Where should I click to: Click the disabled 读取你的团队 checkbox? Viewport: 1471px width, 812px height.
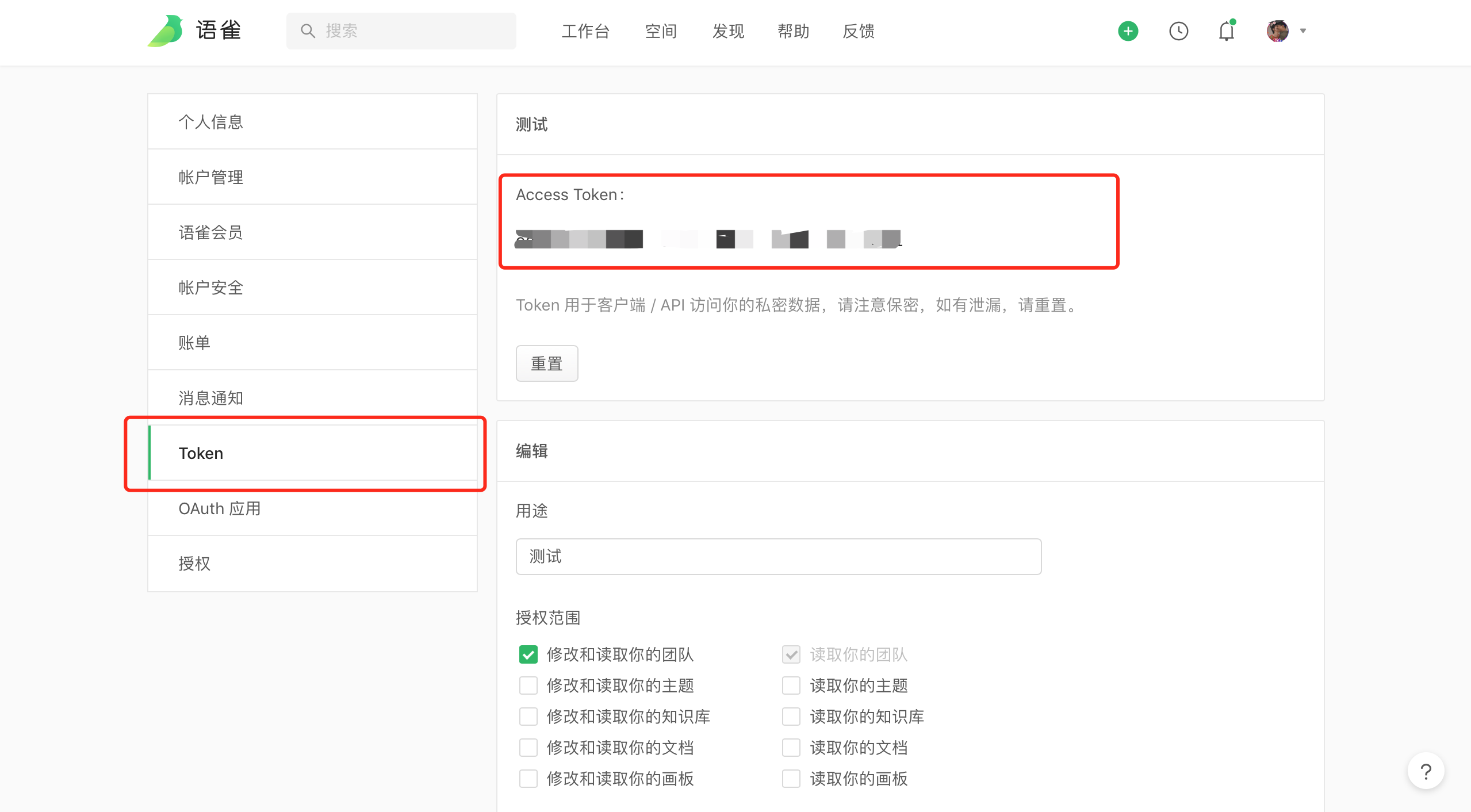[791, 654]
